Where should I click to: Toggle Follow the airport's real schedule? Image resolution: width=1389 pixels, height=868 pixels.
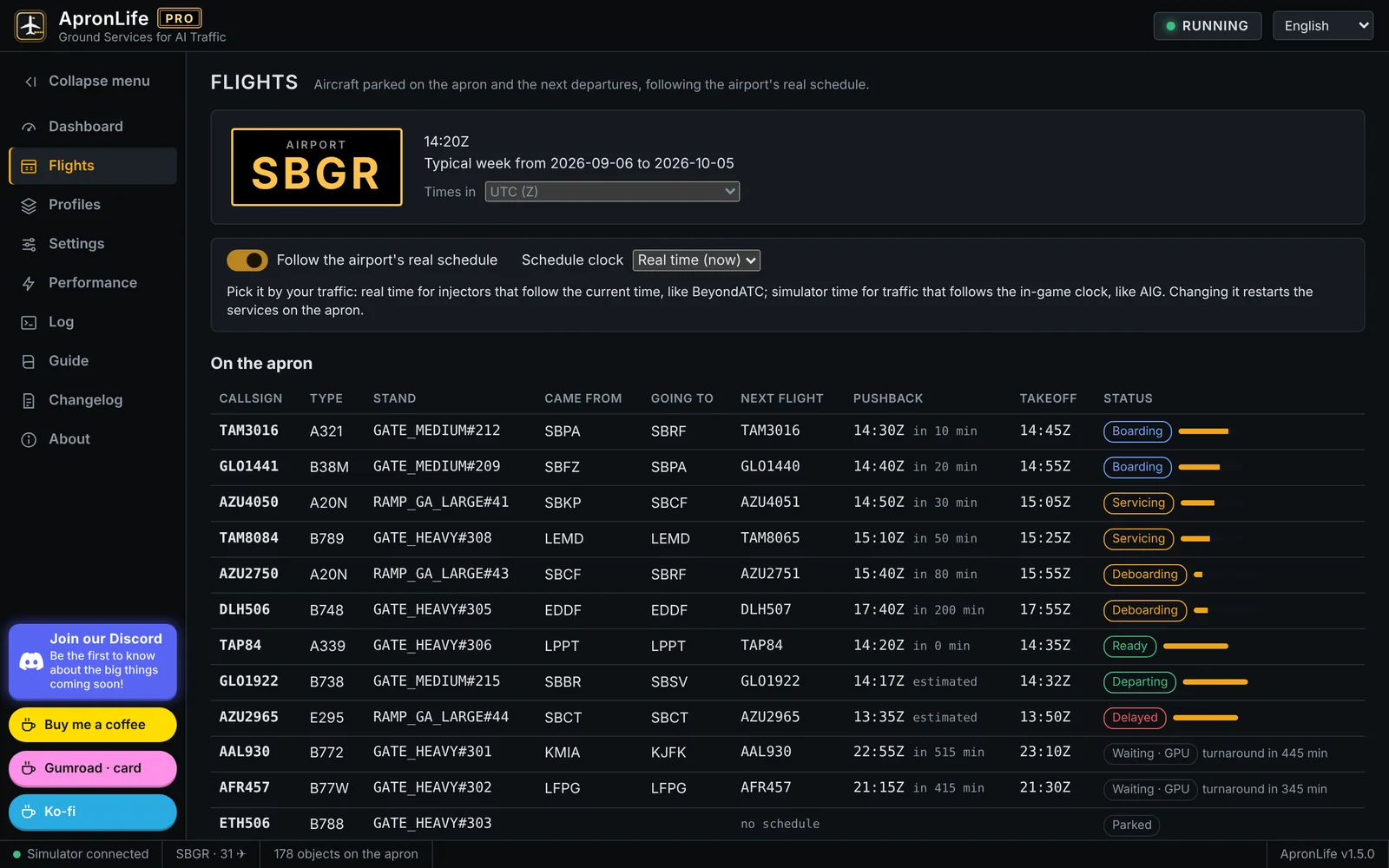click(247, 260)
